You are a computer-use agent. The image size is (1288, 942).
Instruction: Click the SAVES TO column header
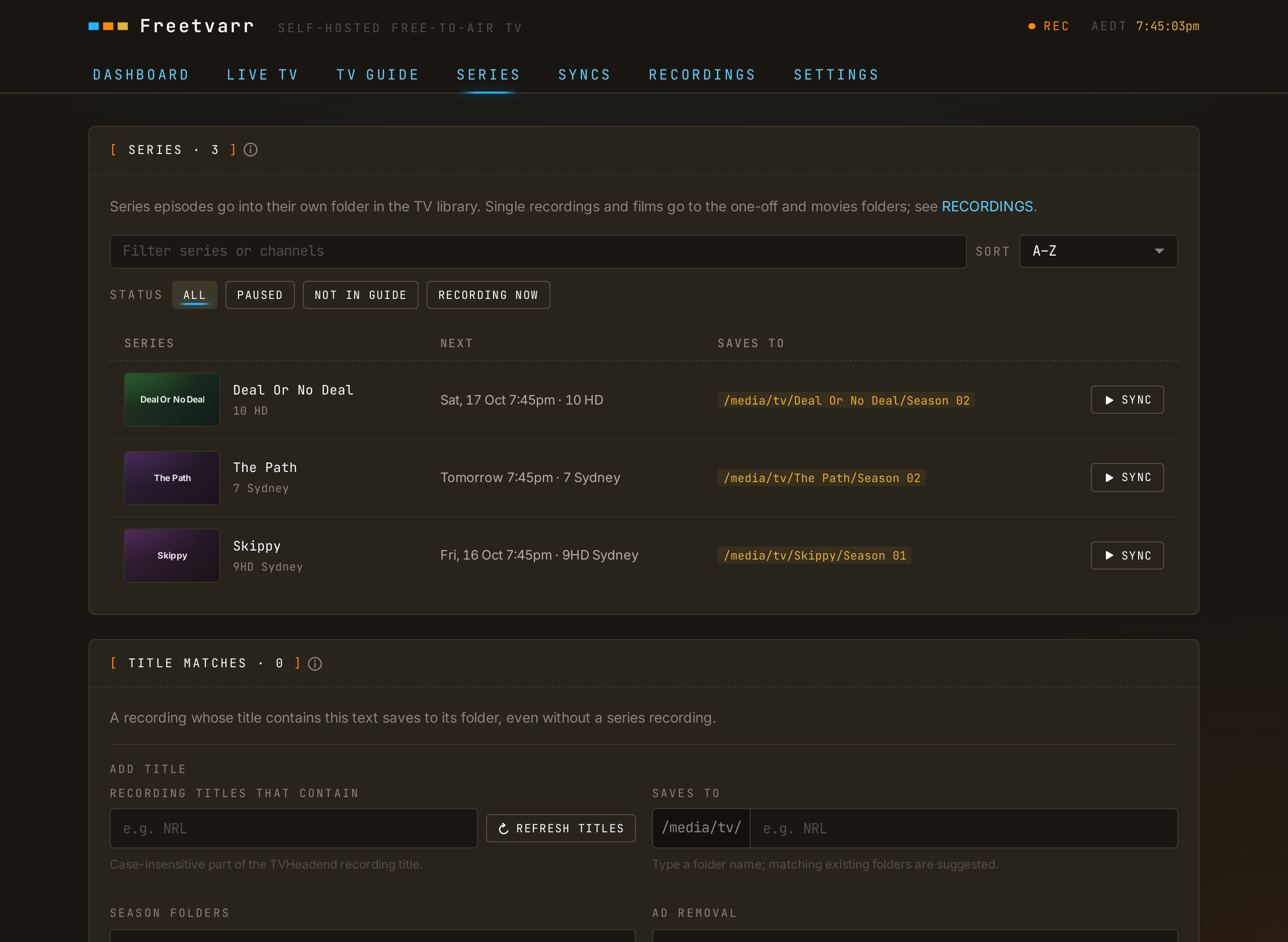click(751, 343)
